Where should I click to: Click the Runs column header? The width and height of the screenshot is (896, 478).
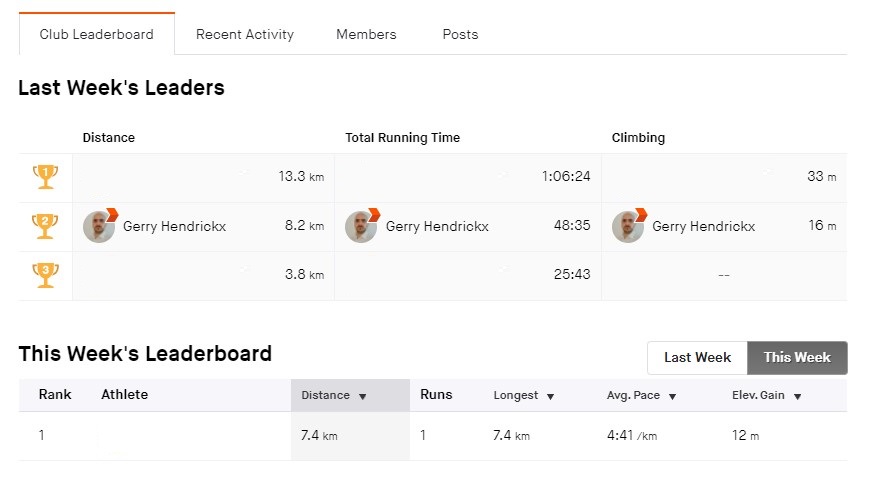pyautogui.click(x=436, y=395)
